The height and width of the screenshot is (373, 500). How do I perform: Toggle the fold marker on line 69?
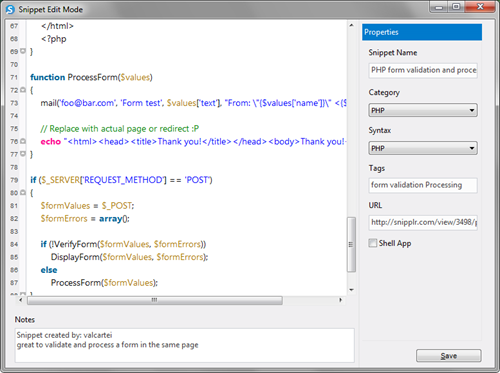click(x=23, y=51)
